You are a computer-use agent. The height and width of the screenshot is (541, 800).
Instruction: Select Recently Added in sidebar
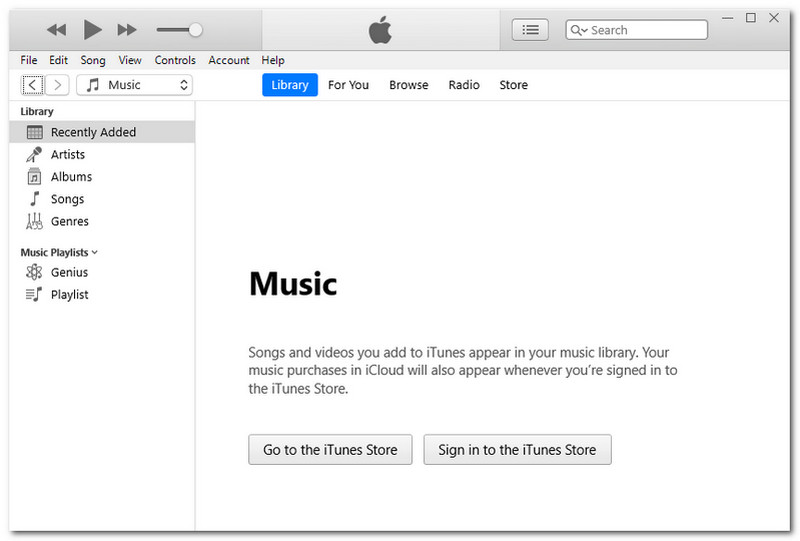102,132
